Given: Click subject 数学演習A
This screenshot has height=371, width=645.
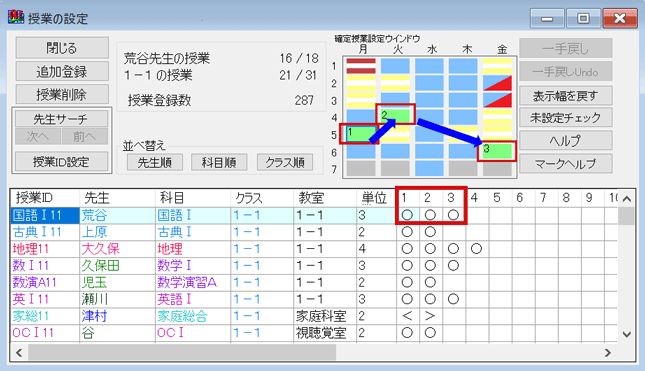Looking at the screenshot, I should click(x=187, y=283).
